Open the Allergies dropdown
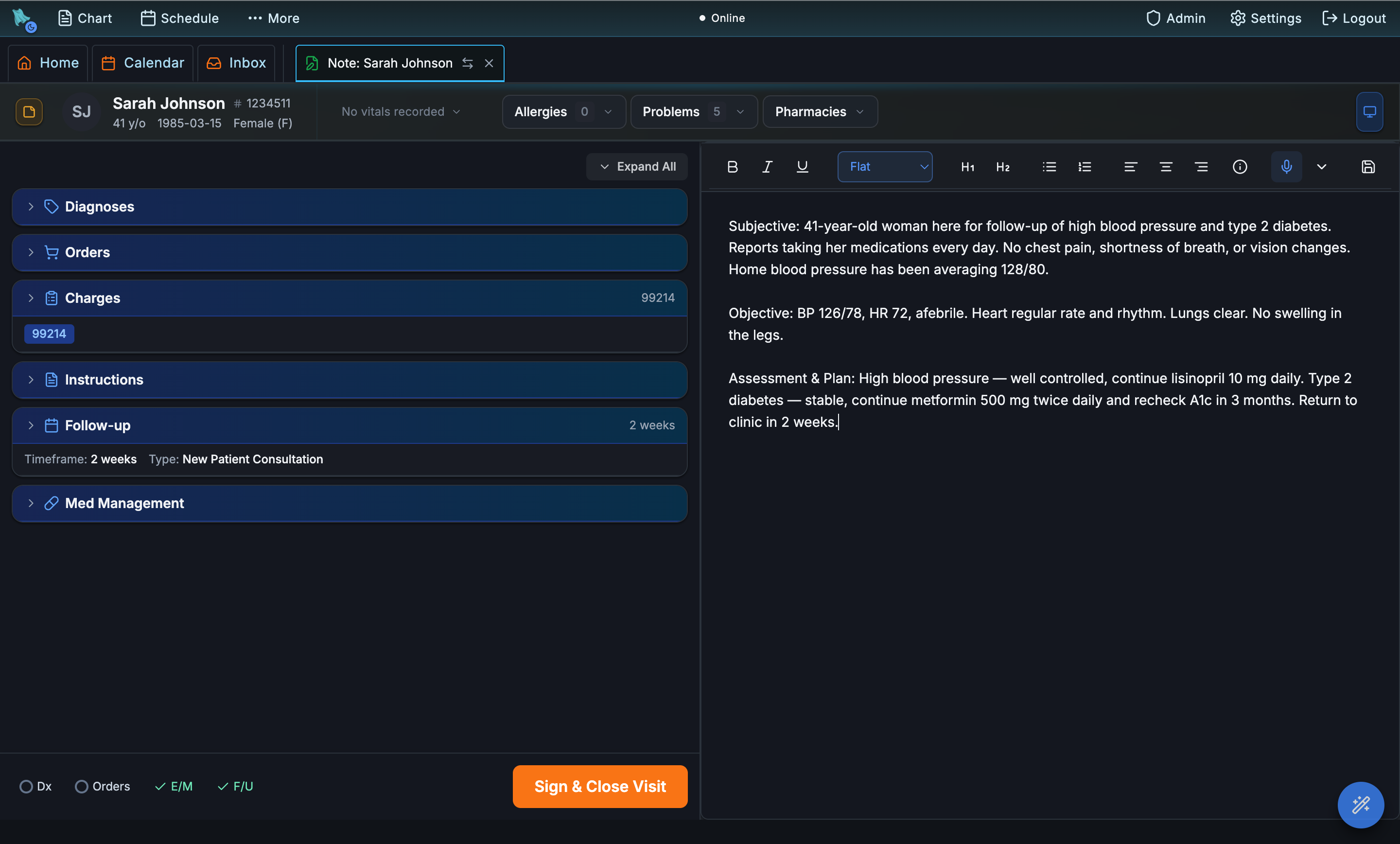Viewport: 1400px width, 844px height. click(x=563, y=111)
